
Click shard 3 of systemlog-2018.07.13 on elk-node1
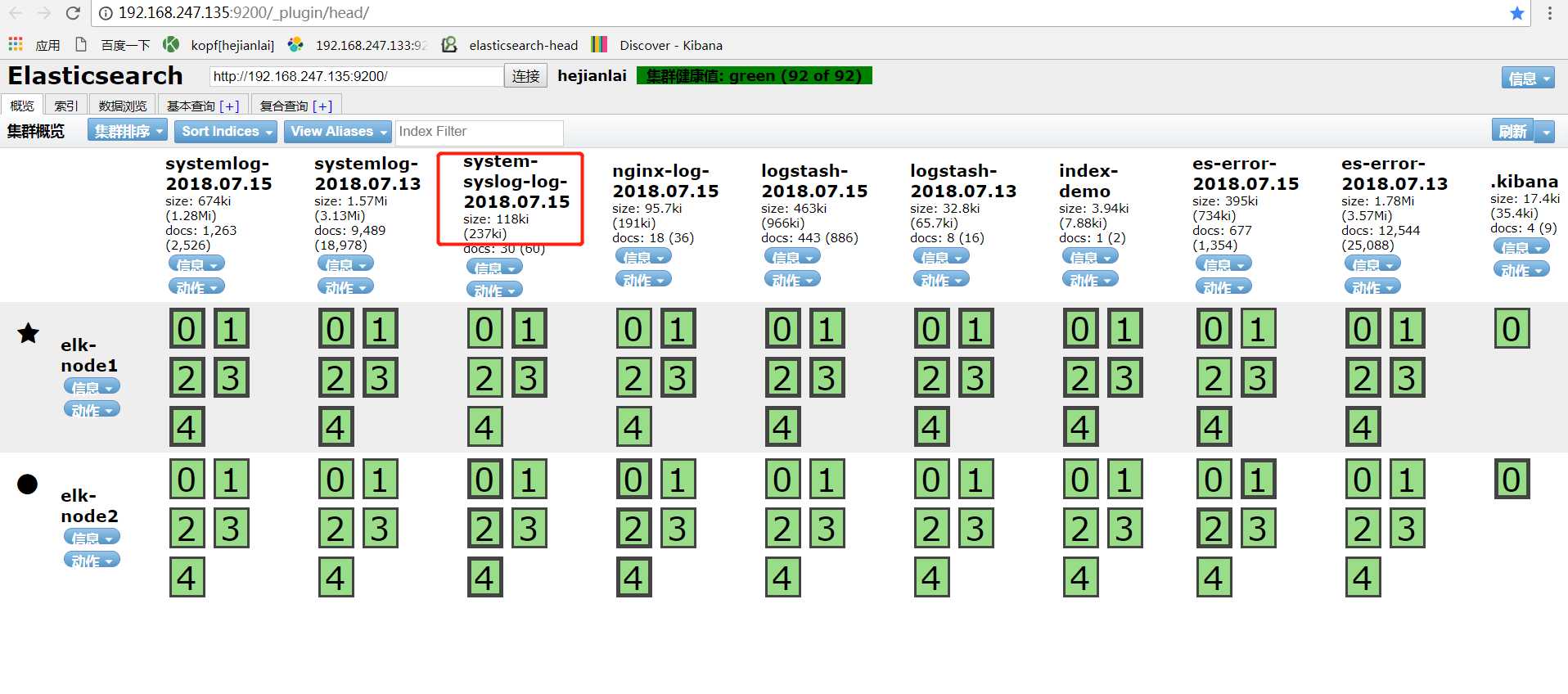(380, 378)
